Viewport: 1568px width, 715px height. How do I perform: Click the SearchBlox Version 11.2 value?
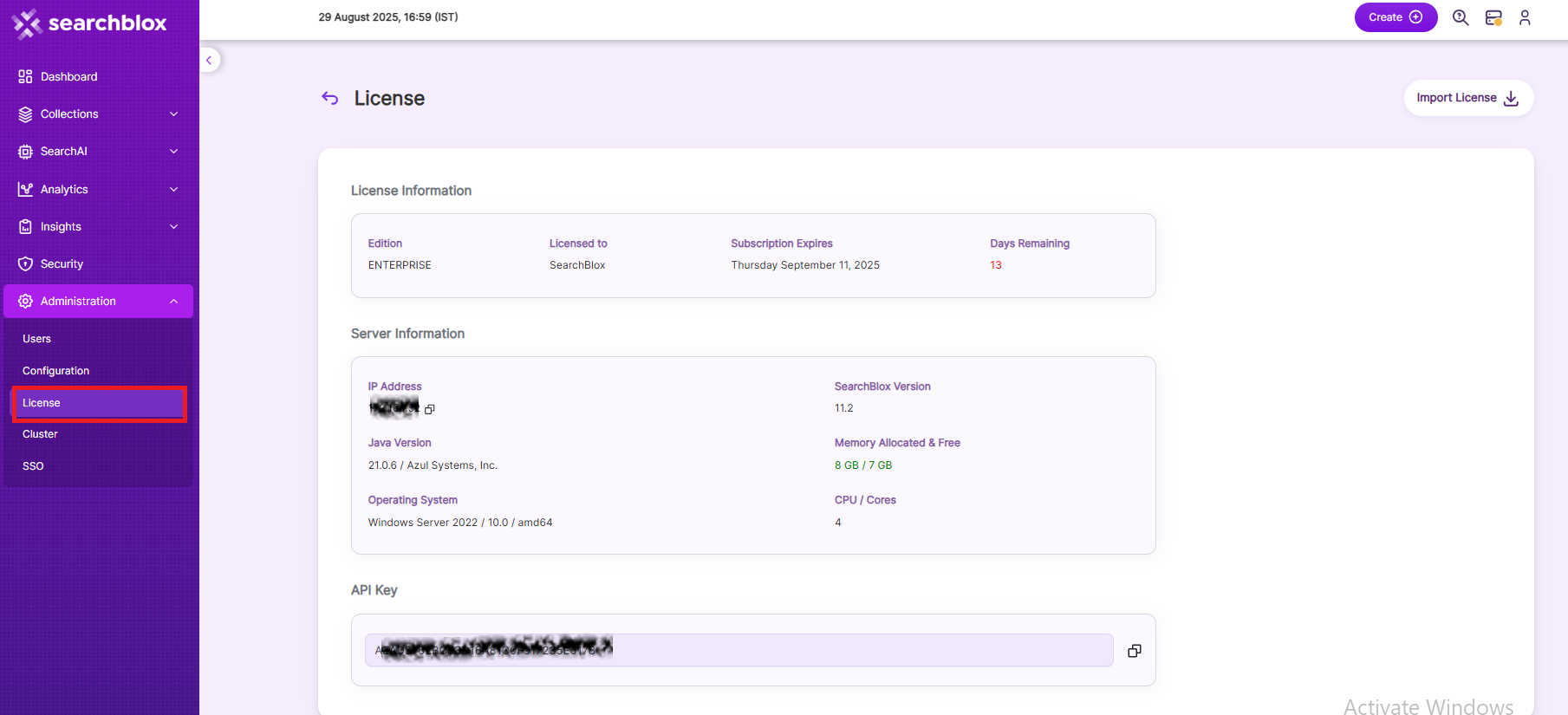(x=844, y=408)
